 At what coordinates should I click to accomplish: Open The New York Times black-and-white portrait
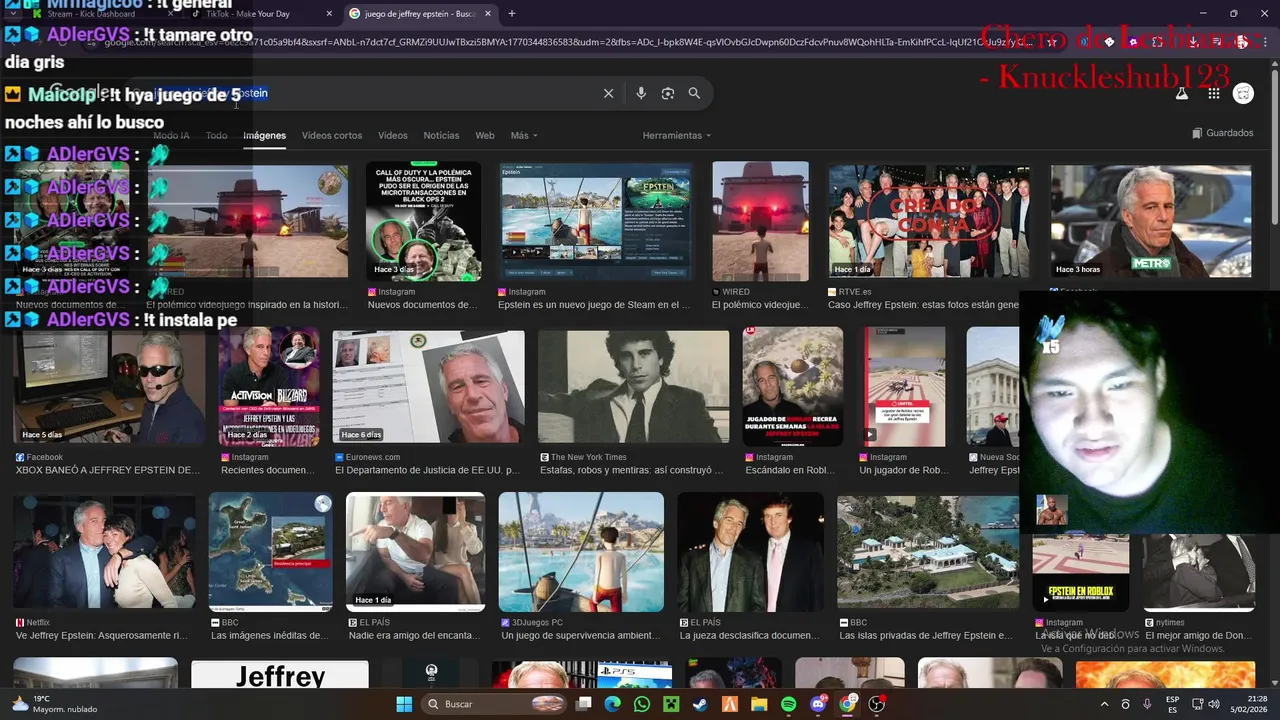click(633, 386)
